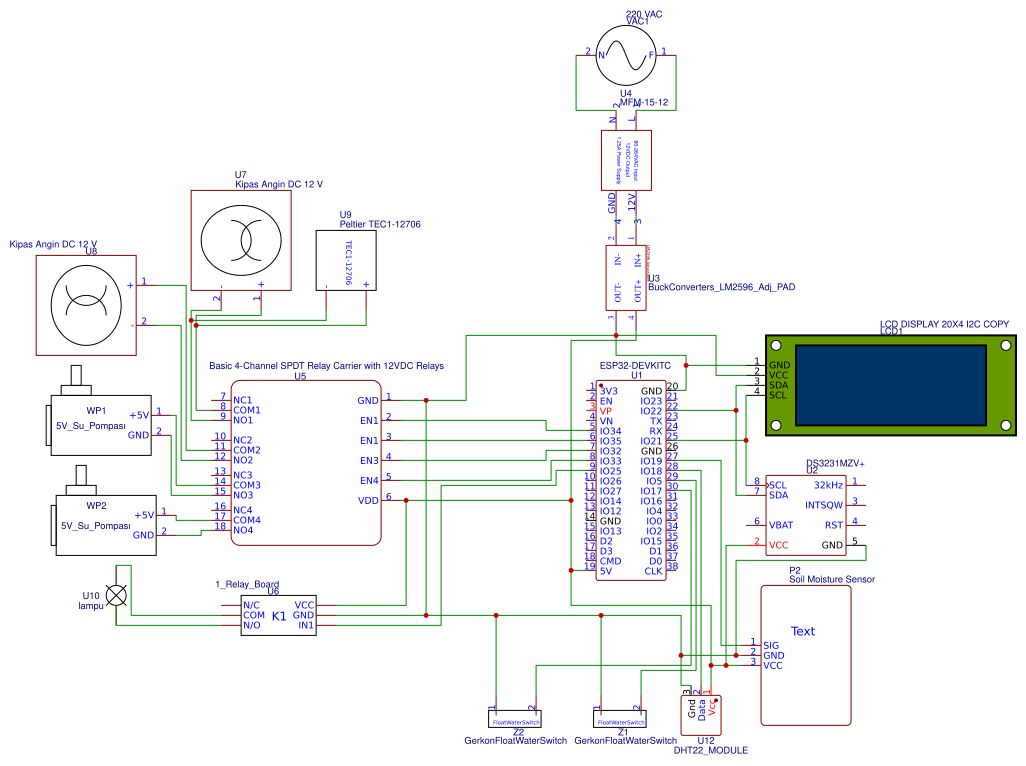Click the 'VDD' pin label on relay carrier
The height and width of the screenshot is (766, 1026).
(368, 500)
